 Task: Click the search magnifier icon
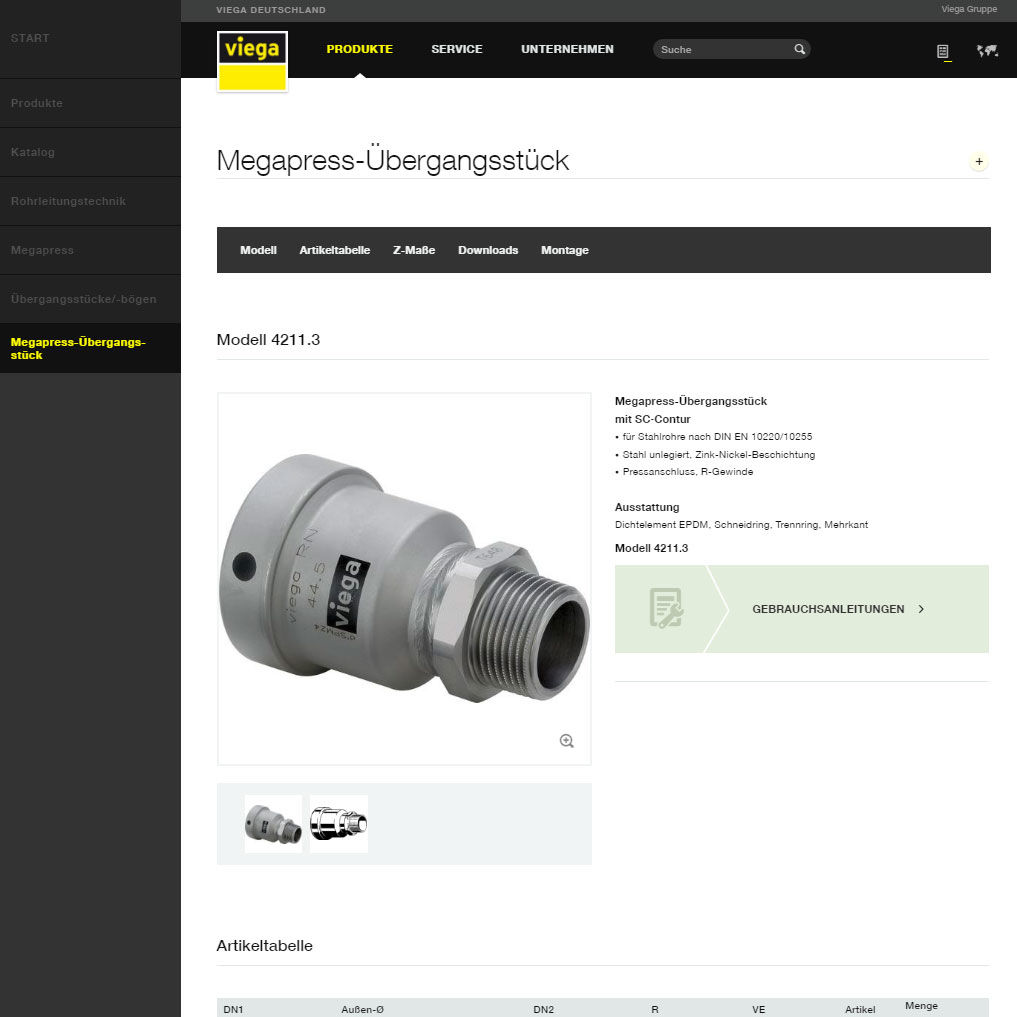point(799,49)
